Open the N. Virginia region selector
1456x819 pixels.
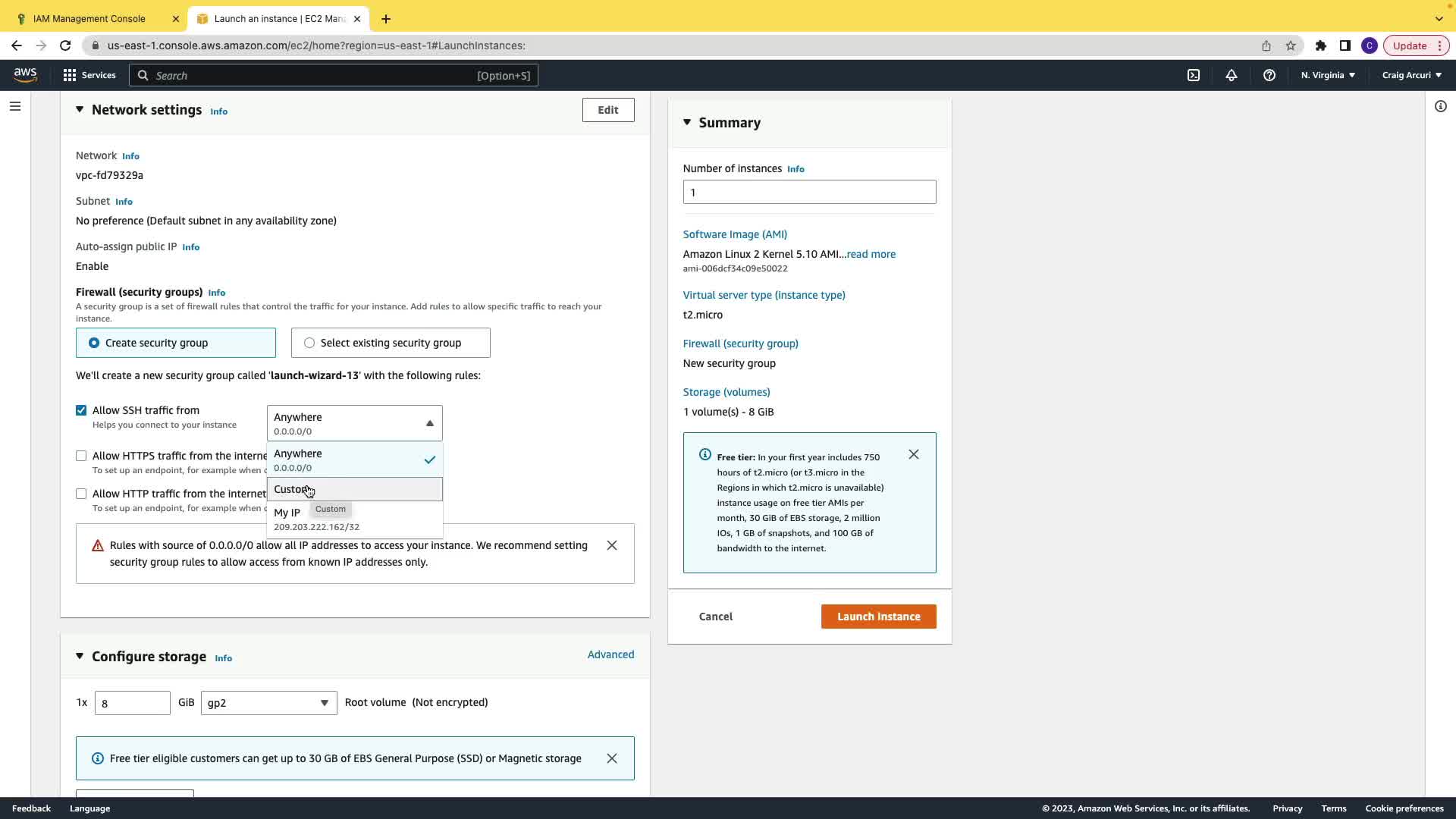pyautogui.click(x=1328, y=75)
